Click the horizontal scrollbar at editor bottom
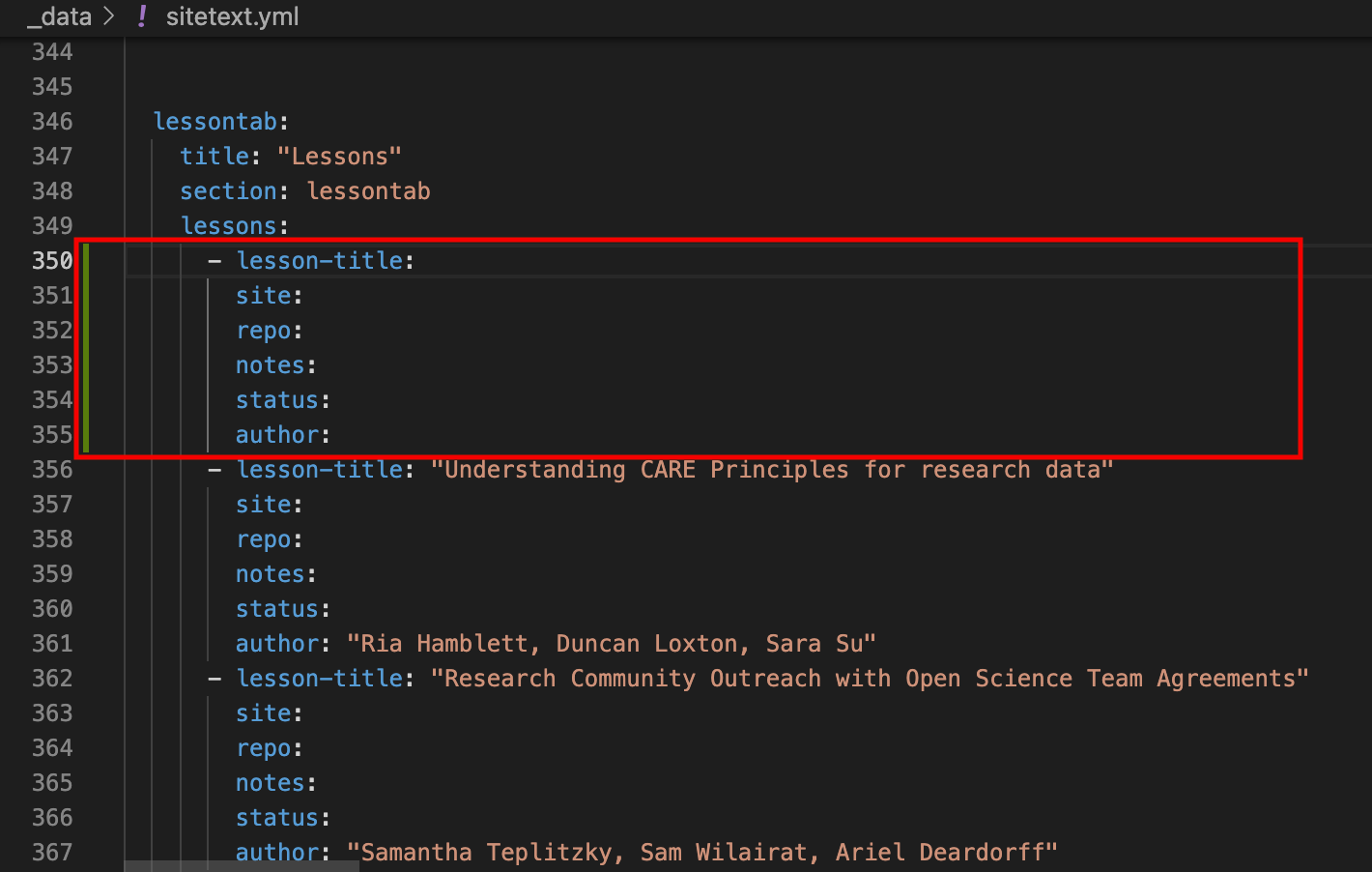Image resolution: width=1372 pixels, height=872 pixels. click(x=242, y=866)
